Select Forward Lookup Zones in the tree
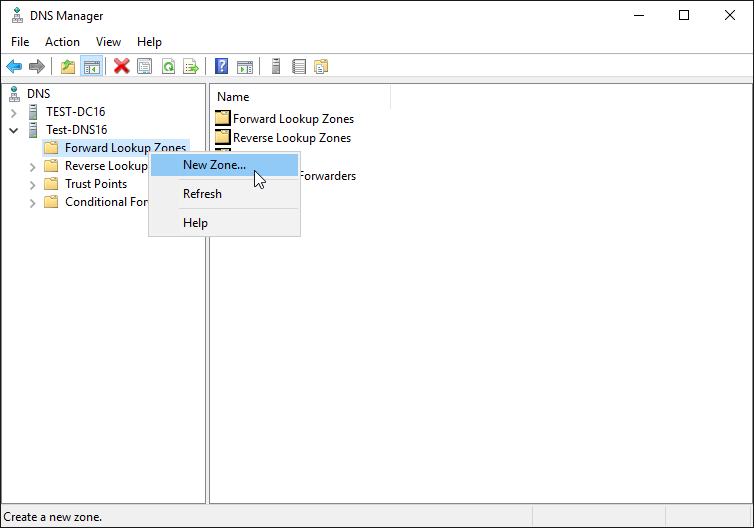 126,148
